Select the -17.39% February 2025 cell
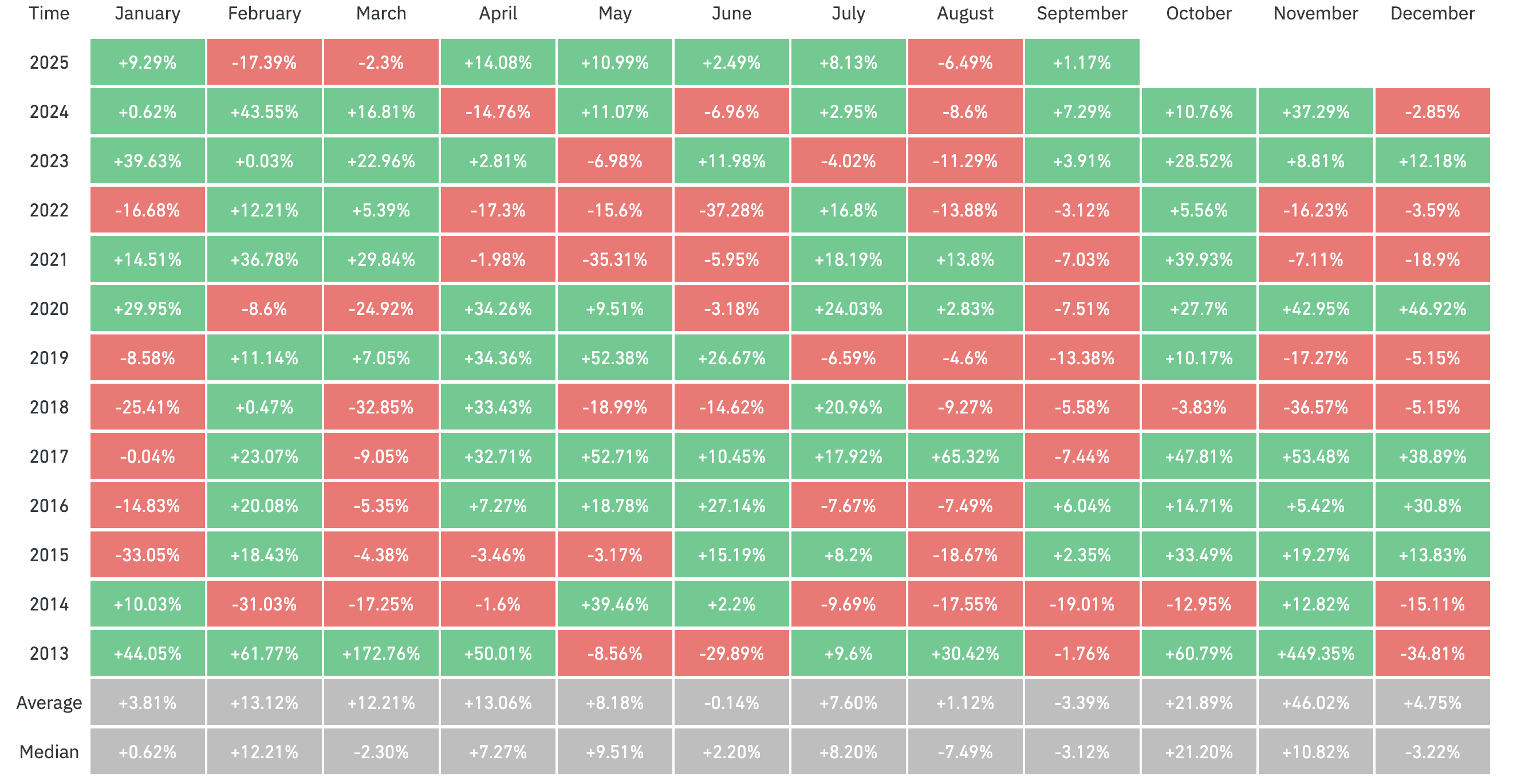 click(x=265, y=62)
